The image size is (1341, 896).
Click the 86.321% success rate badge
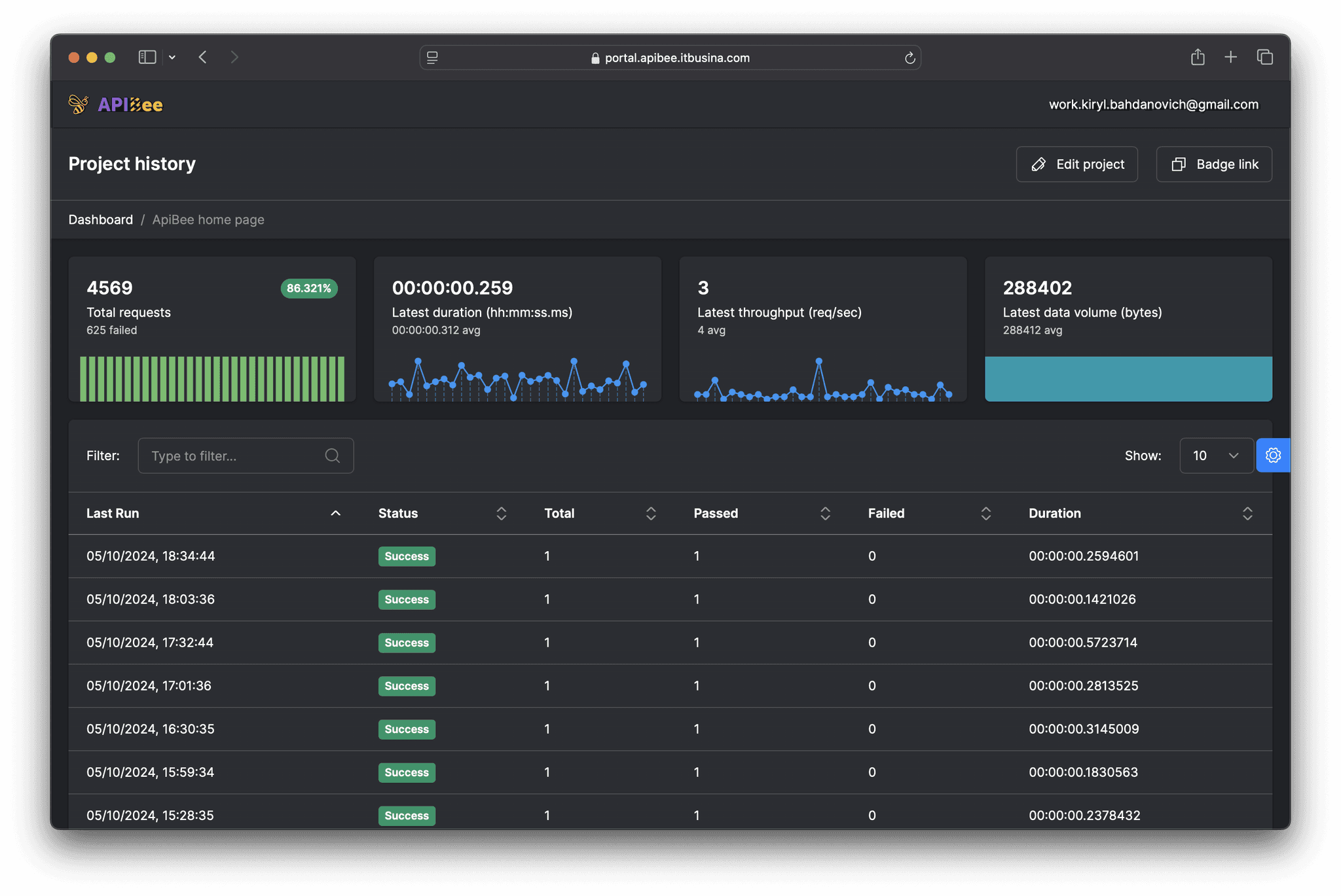309,289
